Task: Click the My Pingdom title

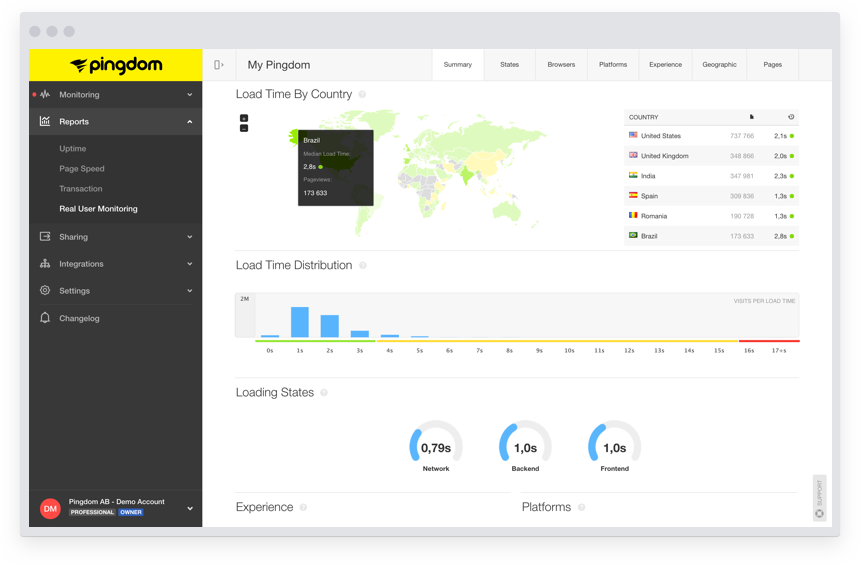Action: point(279,65)
